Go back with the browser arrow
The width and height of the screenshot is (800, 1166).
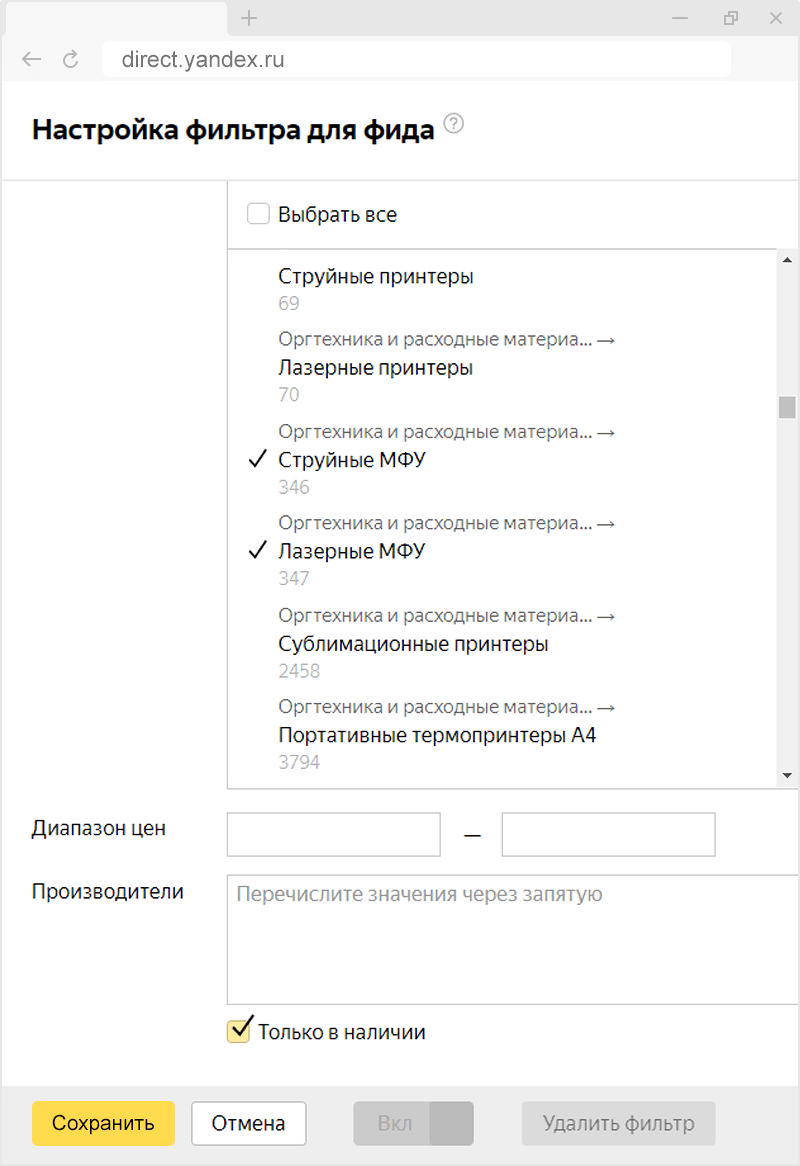(32, 60)
